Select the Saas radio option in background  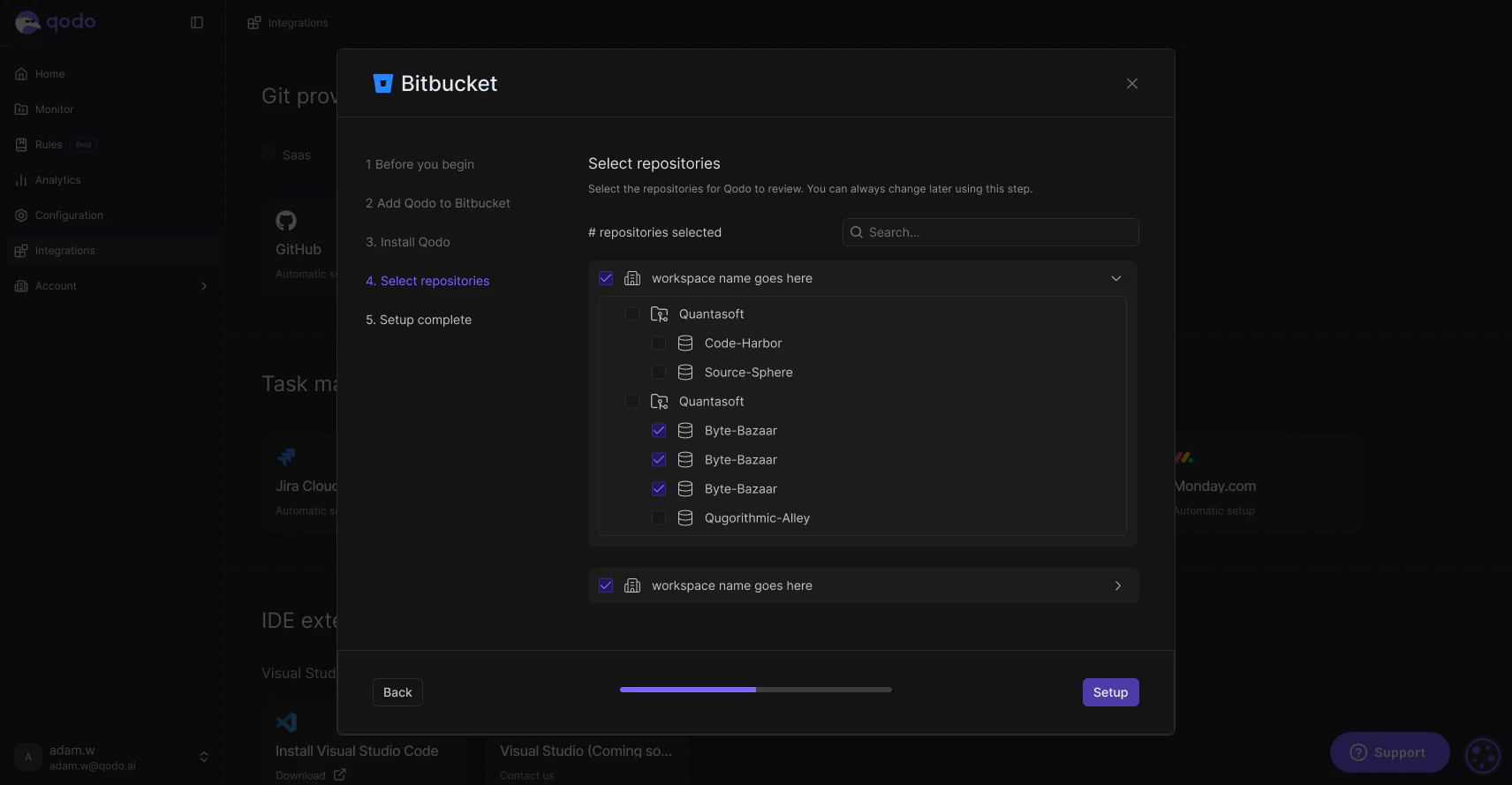click(x=268, y=155)
